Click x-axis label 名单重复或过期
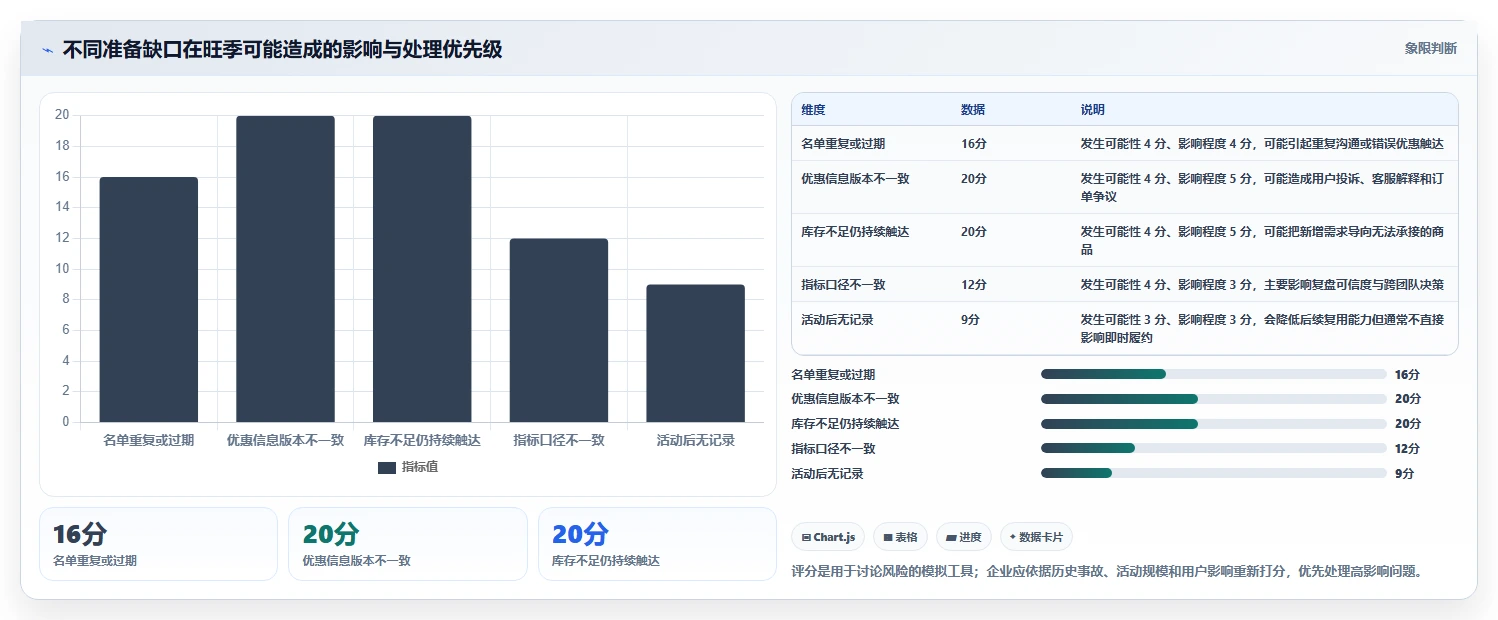The image size is (1498, 620). (149, 440)
